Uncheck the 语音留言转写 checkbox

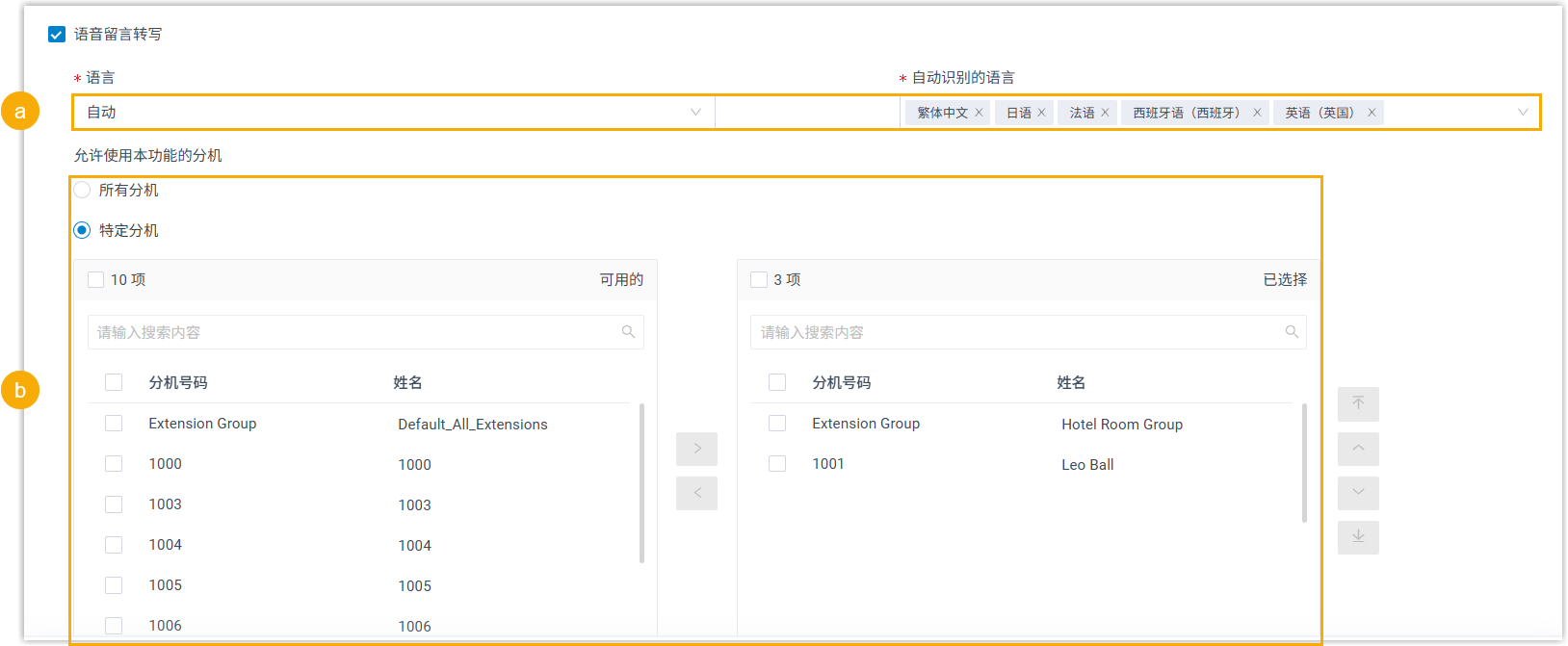[57, 35]
